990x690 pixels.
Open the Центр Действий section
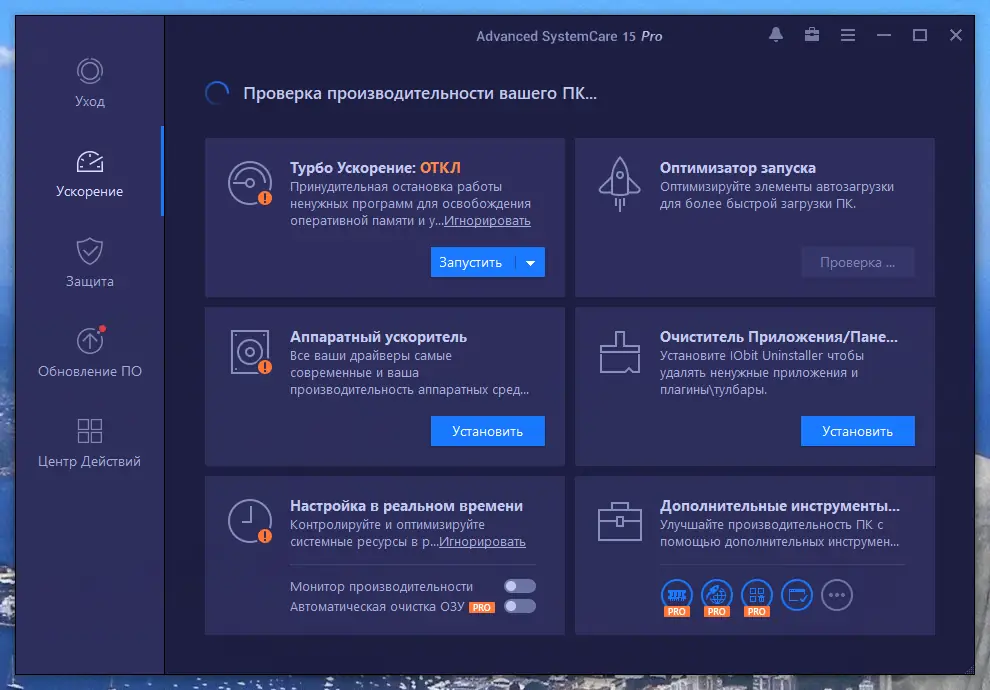90,440
